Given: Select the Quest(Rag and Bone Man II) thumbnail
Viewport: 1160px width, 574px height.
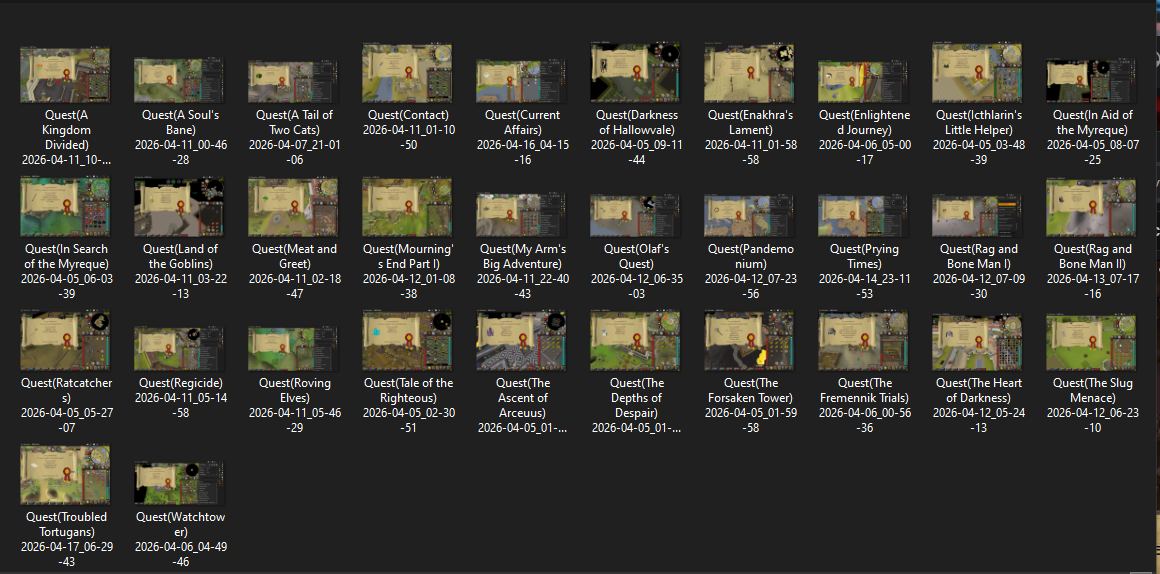Looking at the screenshot, I should coord(1090,207).
